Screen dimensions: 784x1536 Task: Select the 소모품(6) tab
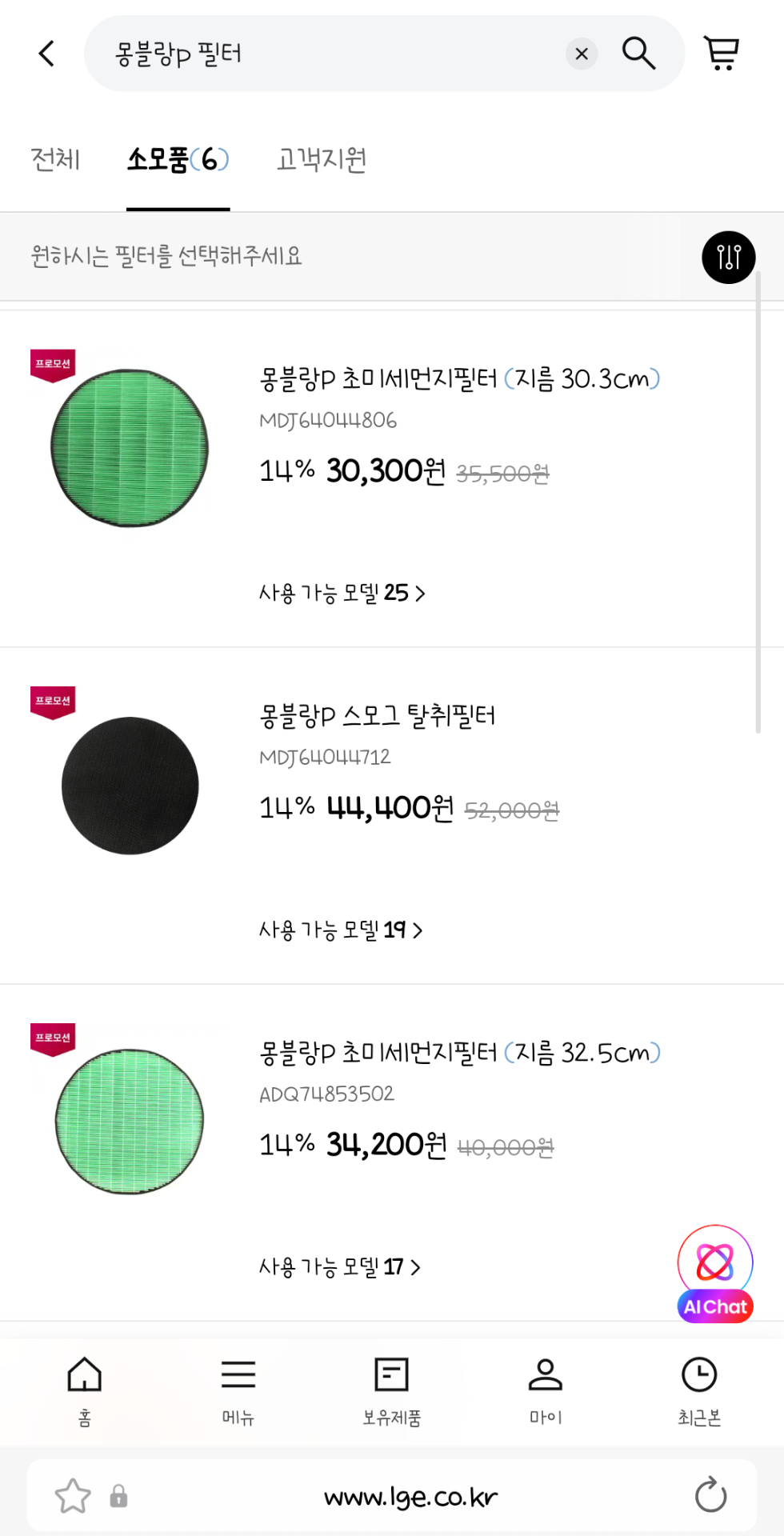click(x=178, y=160)
